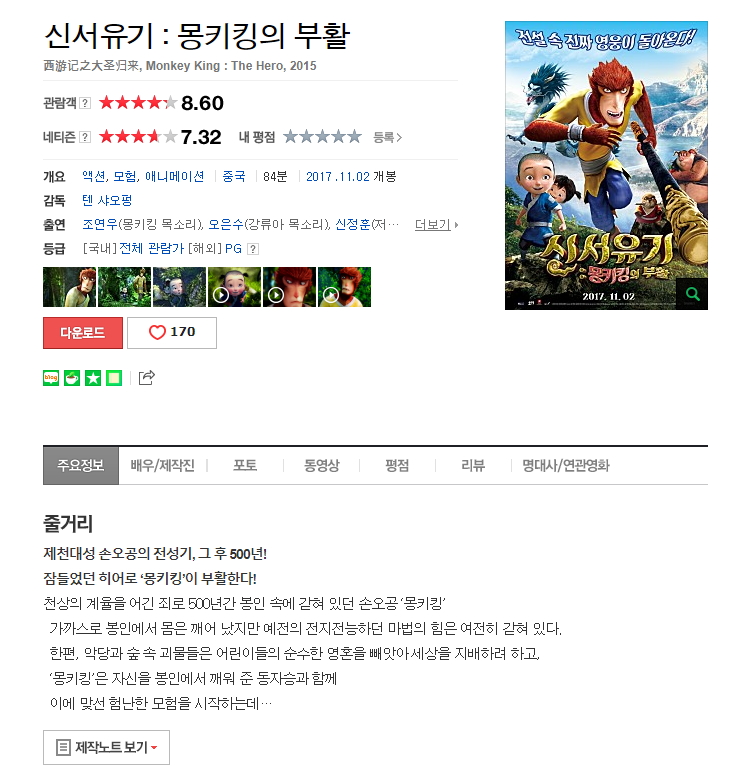Share to cafe via the cup icon
The width and height of the screenshot is (752, 773).
tap(72, 378)
